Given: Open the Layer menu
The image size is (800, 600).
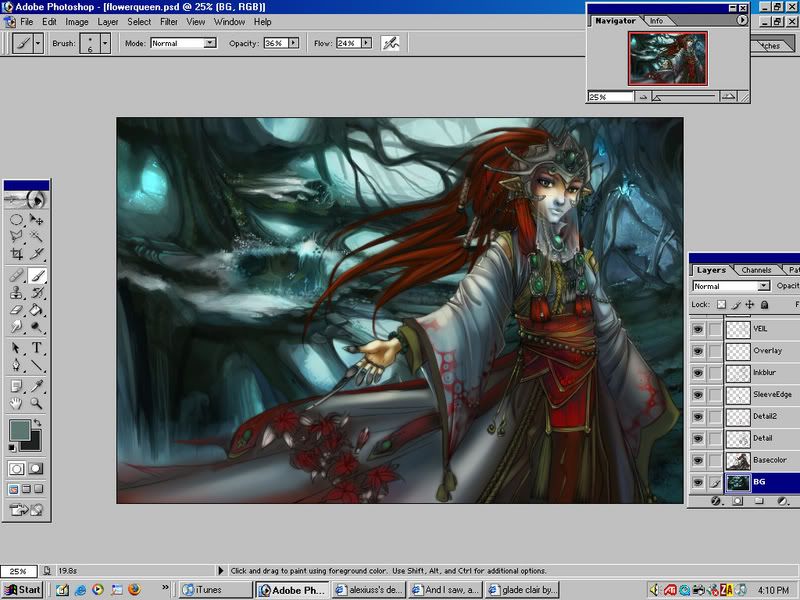Looking at the screenshot, I should click(x=108, y=22).
